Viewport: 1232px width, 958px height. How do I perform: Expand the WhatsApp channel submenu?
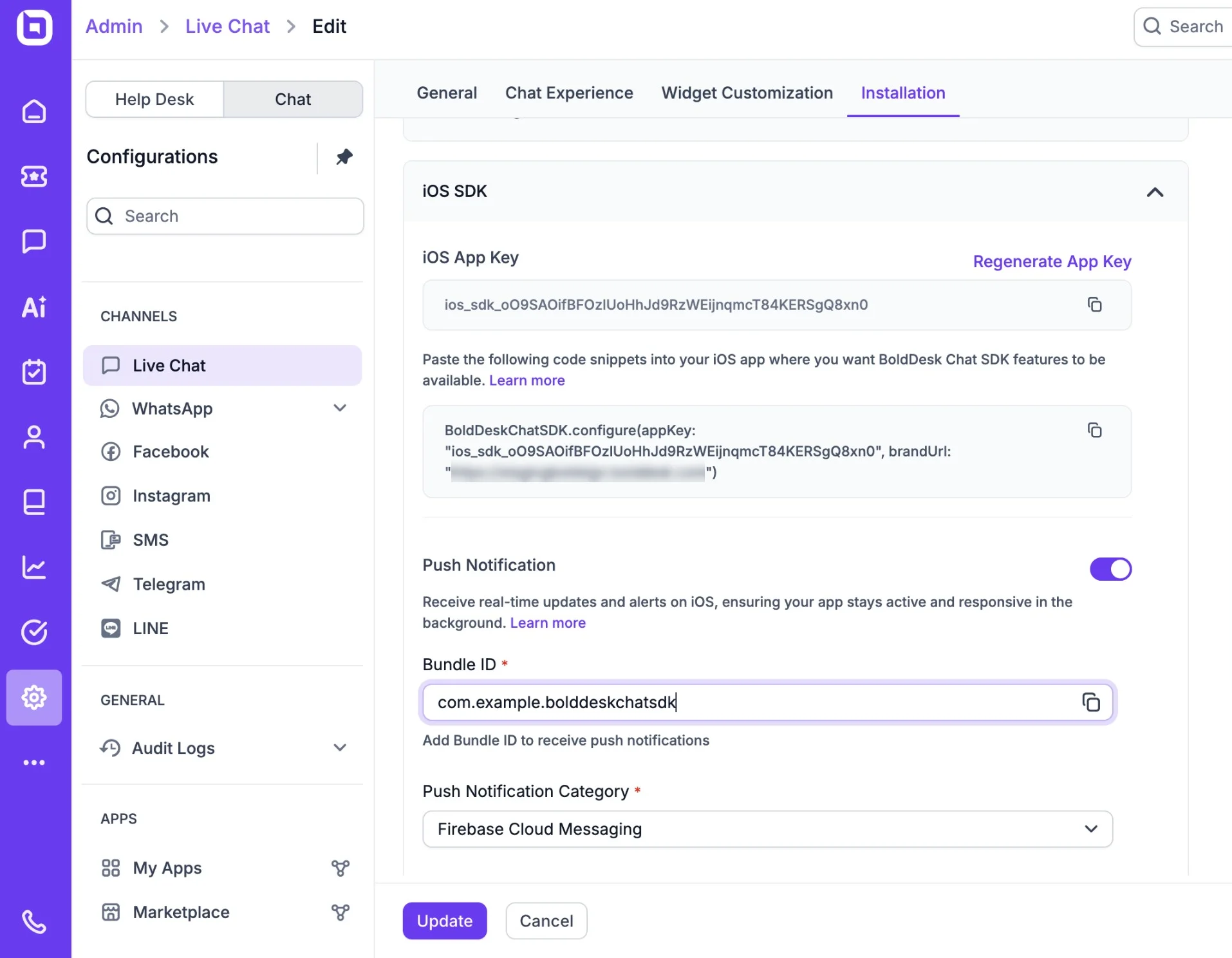coord(340,408)
